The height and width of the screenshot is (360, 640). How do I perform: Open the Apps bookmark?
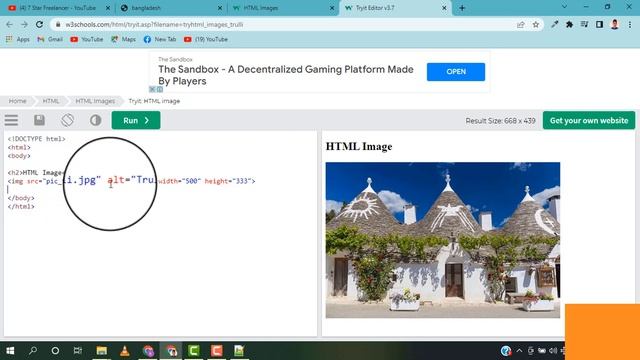coord(18,39)
